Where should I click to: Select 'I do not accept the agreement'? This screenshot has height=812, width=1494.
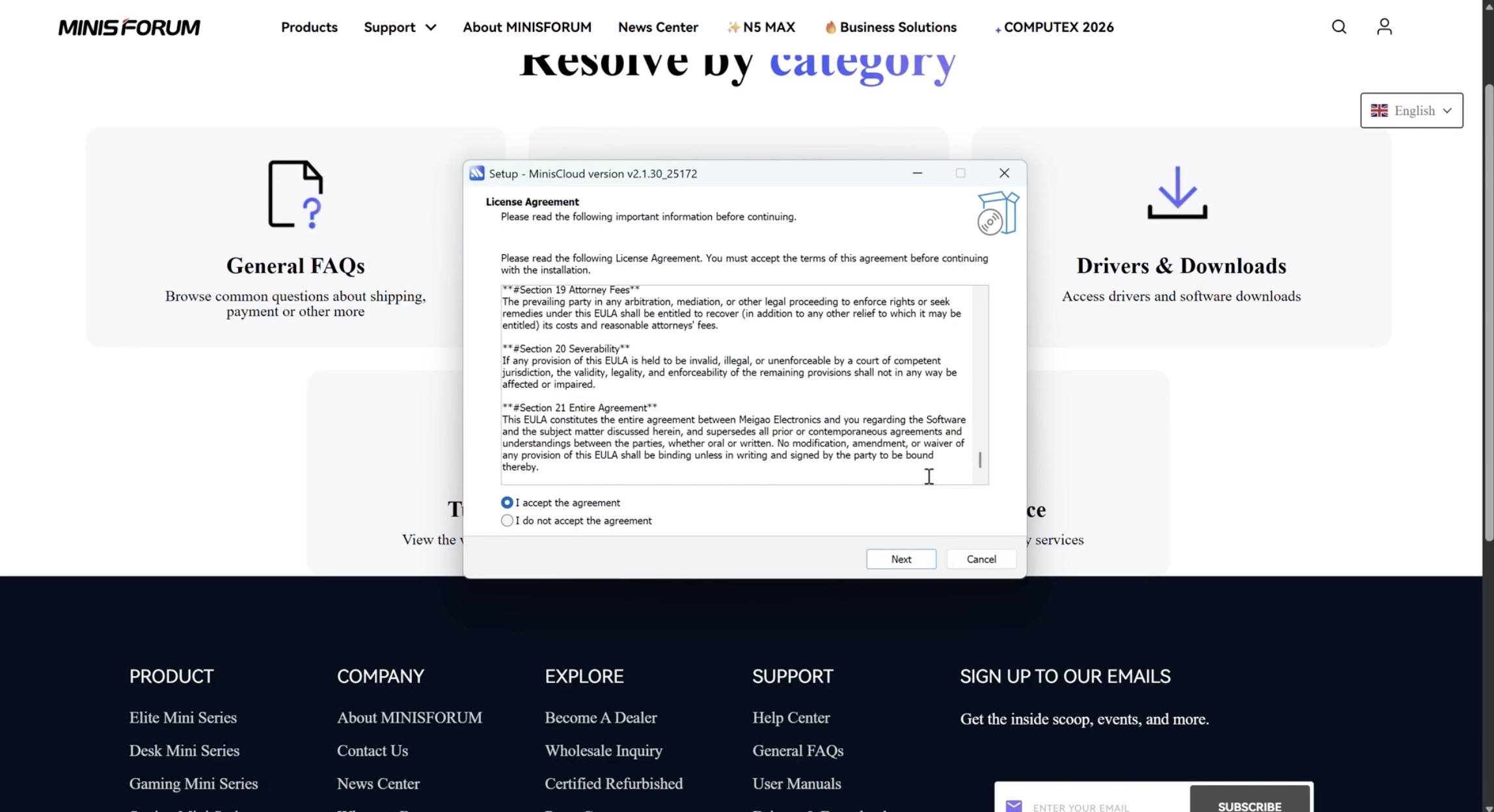[507, 521]
